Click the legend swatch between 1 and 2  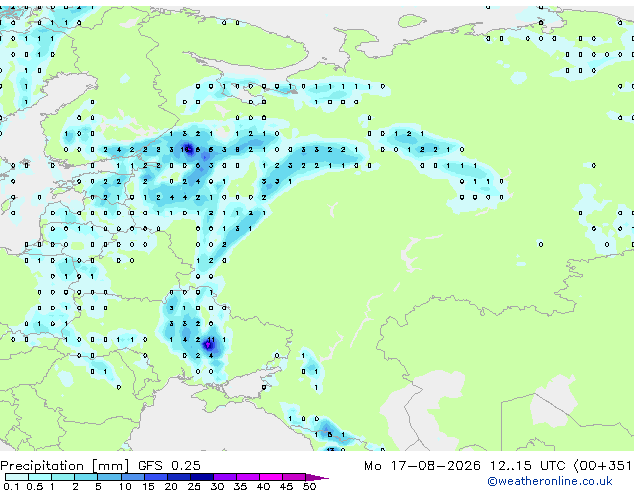point(63,477)
